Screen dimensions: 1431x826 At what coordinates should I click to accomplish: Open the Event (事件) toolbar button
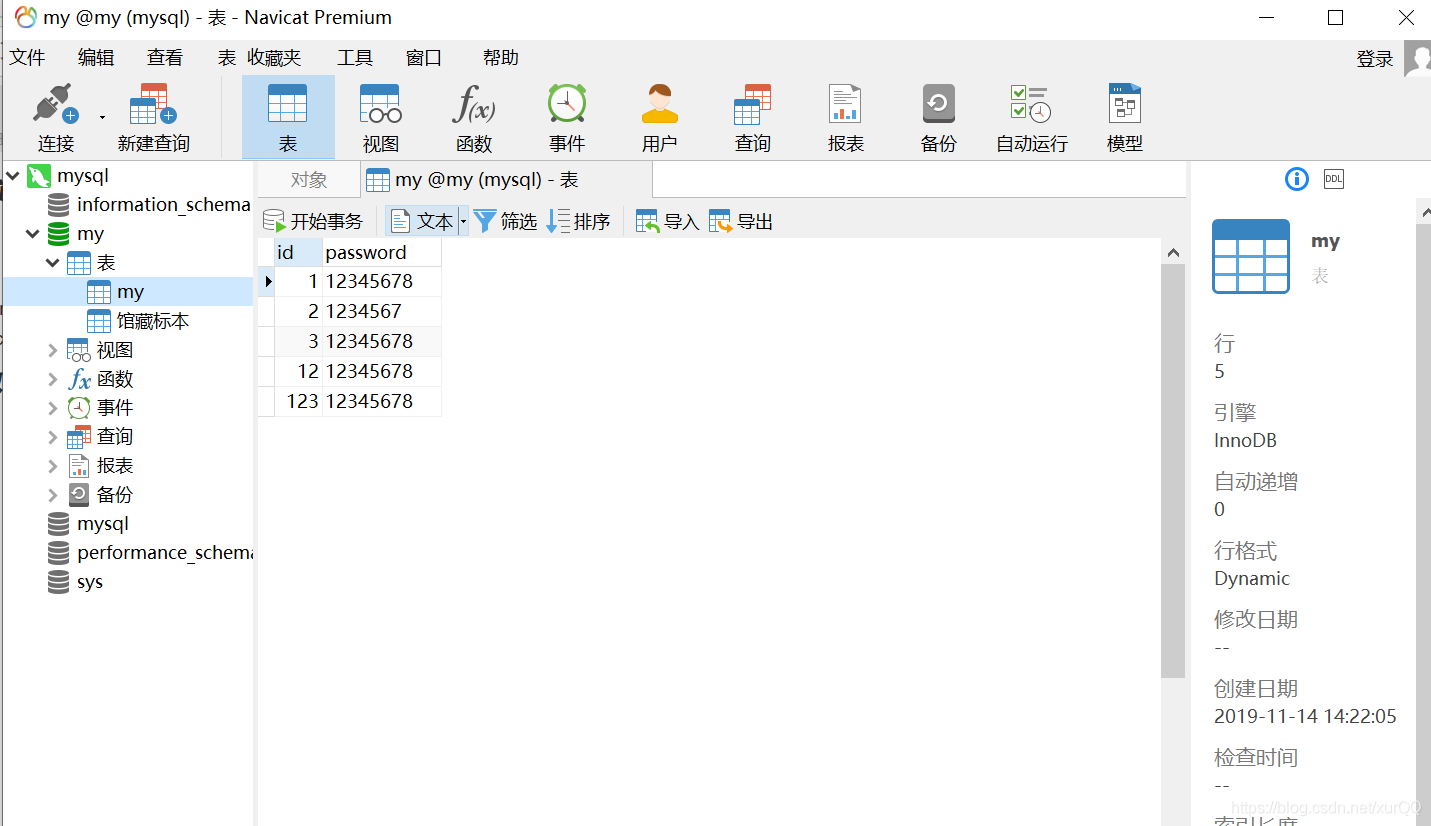(x=566, y=118)
